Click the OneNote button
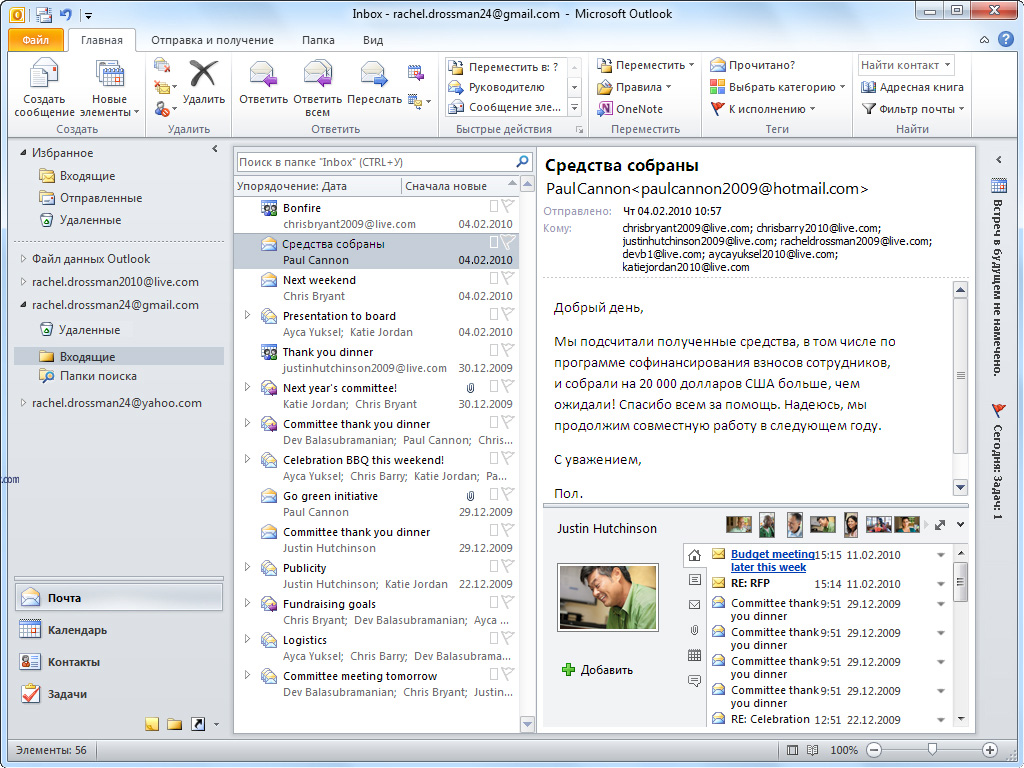The image size is (1024, 768). 630,109
